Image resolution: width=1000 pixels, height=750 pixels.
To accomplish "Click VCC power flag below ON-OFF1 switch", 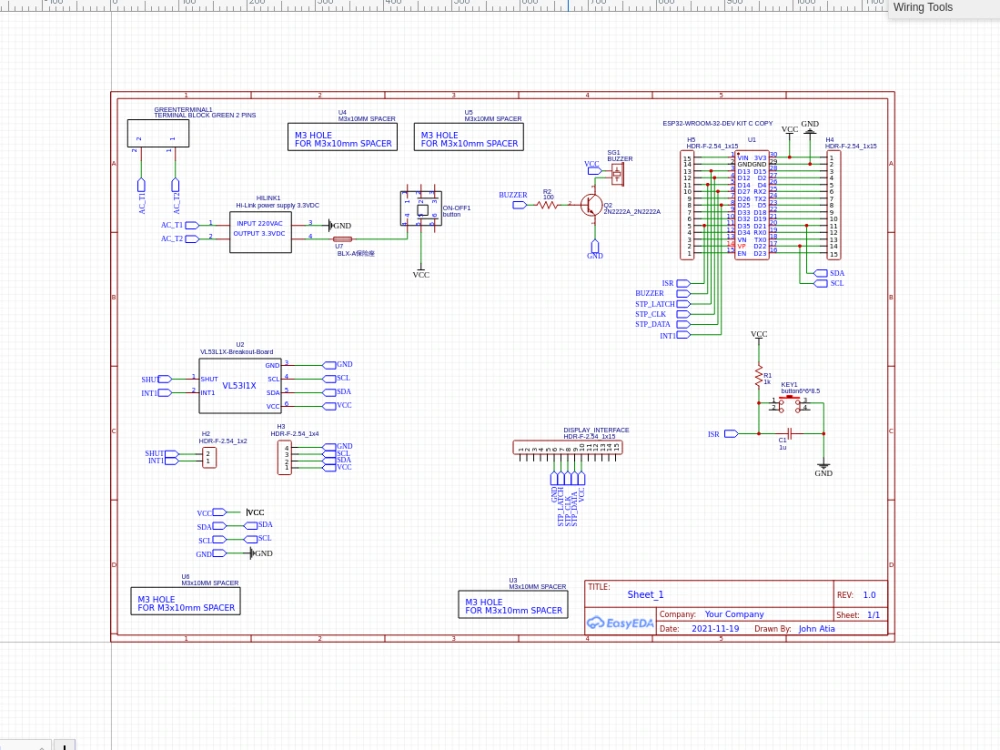I will (x=421, y=273).
